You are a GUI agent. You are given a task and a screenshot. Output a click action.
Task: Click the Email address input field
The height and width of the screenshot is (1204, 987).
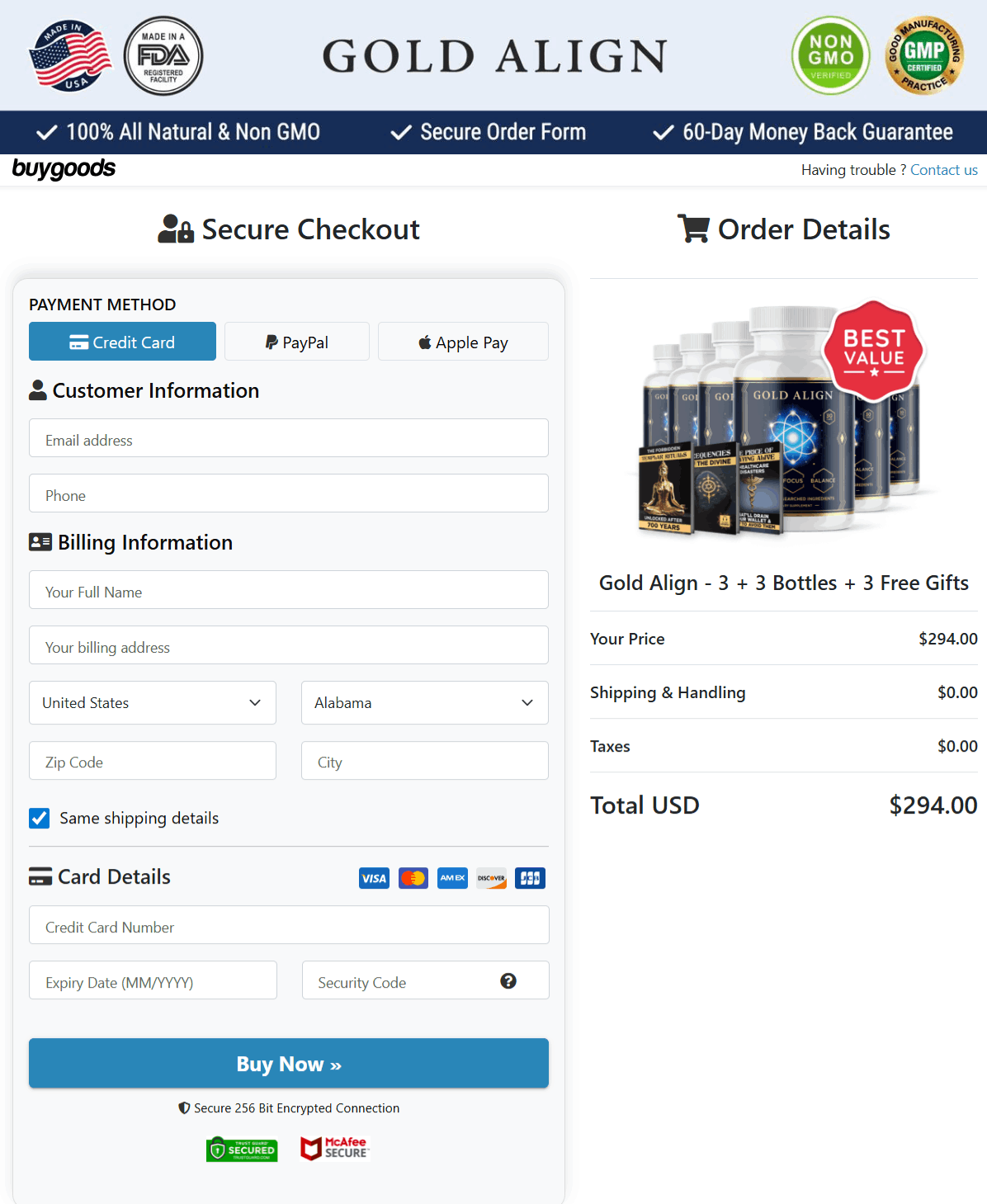click(x=288, y=438)
